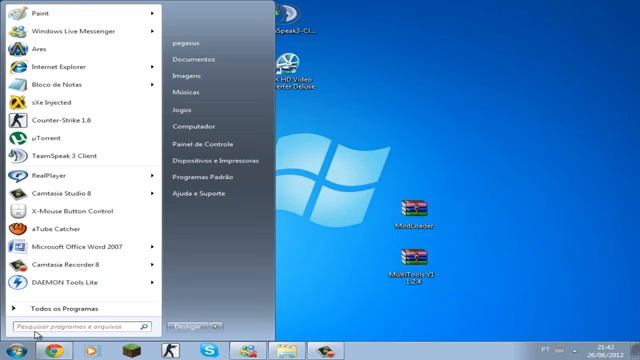Expand the Paint jump list arrow
640x360 pixels.
pos(152,13)
